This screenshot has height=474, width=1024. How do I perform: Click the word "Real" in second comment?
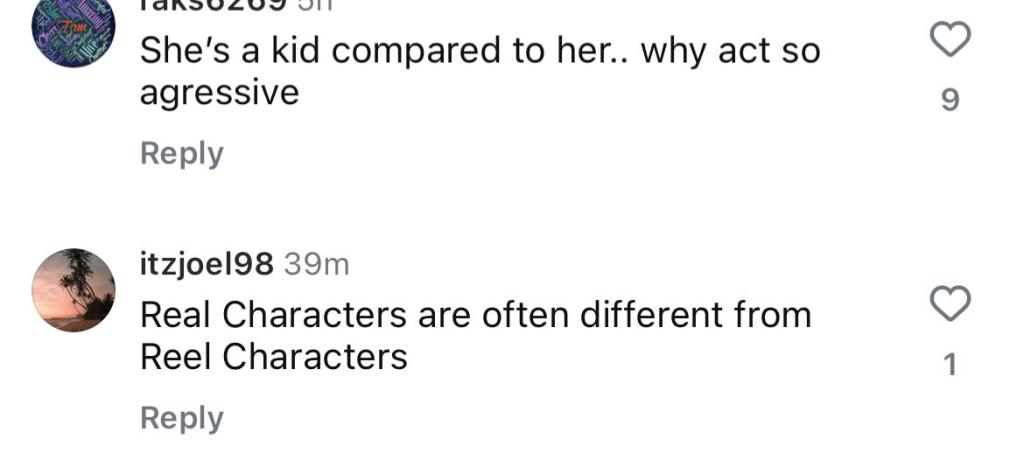tap(176, 315)
